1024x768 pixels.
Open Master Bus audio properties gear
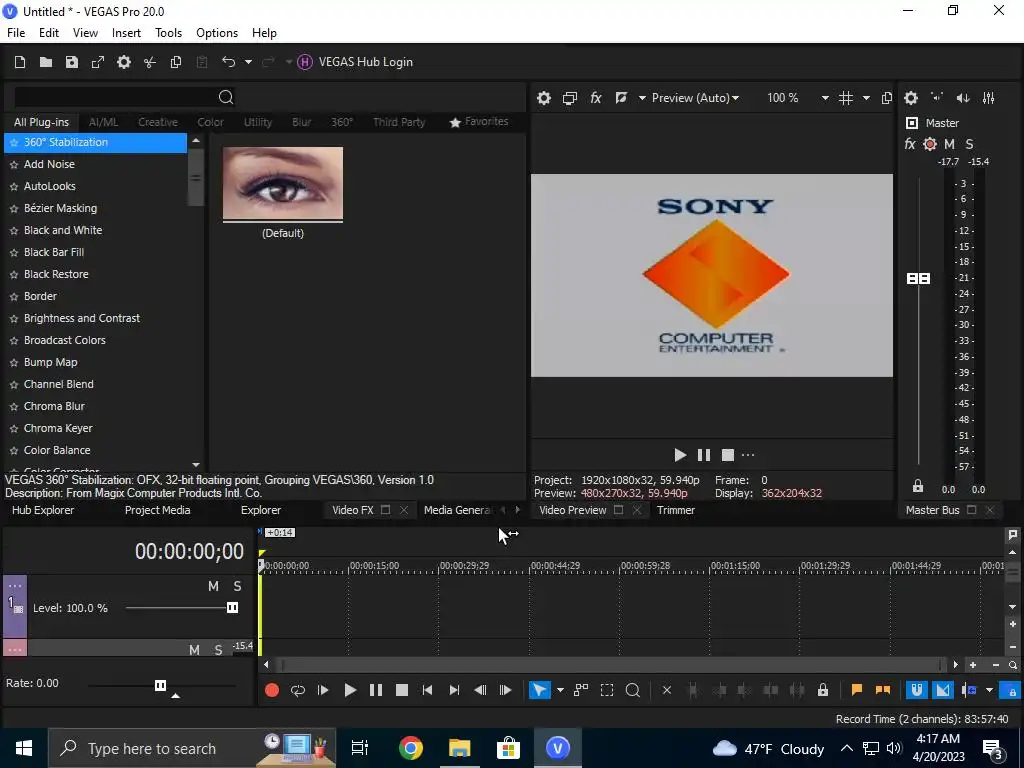(911, 98)
